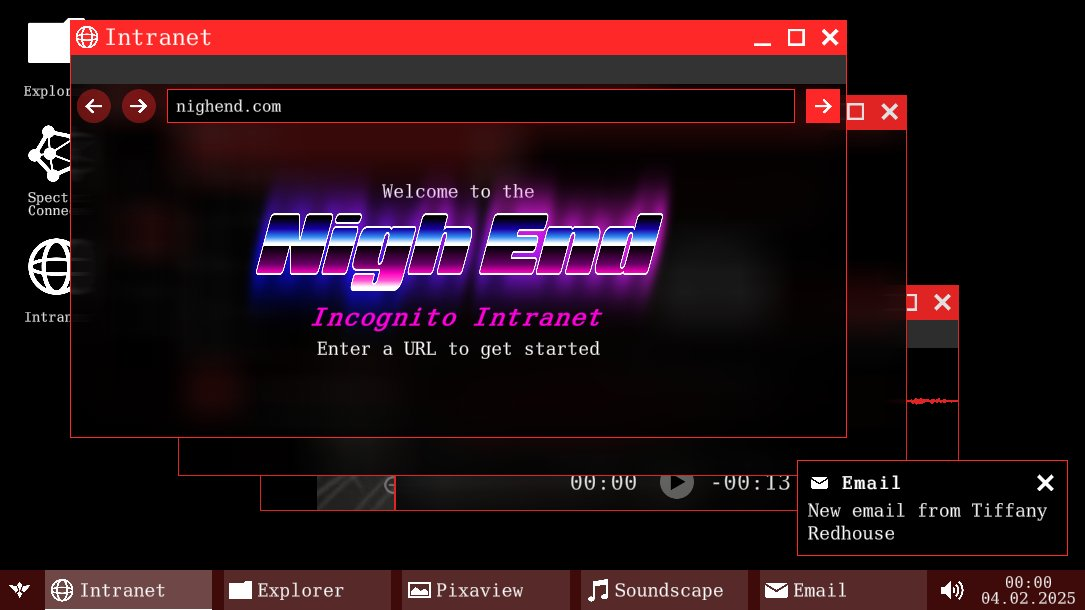Focus the nighend.com address bar

(x=480, y=106)
